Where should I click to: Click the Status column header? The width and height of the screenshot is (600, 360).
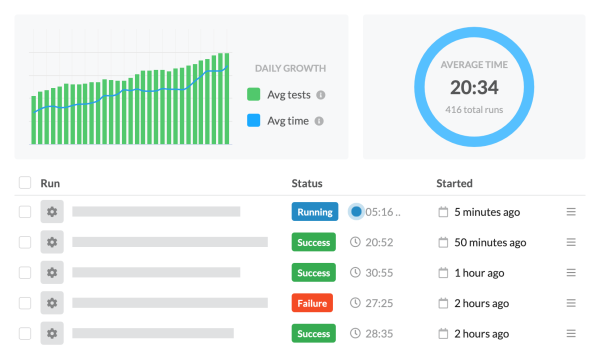pos(307,183)
